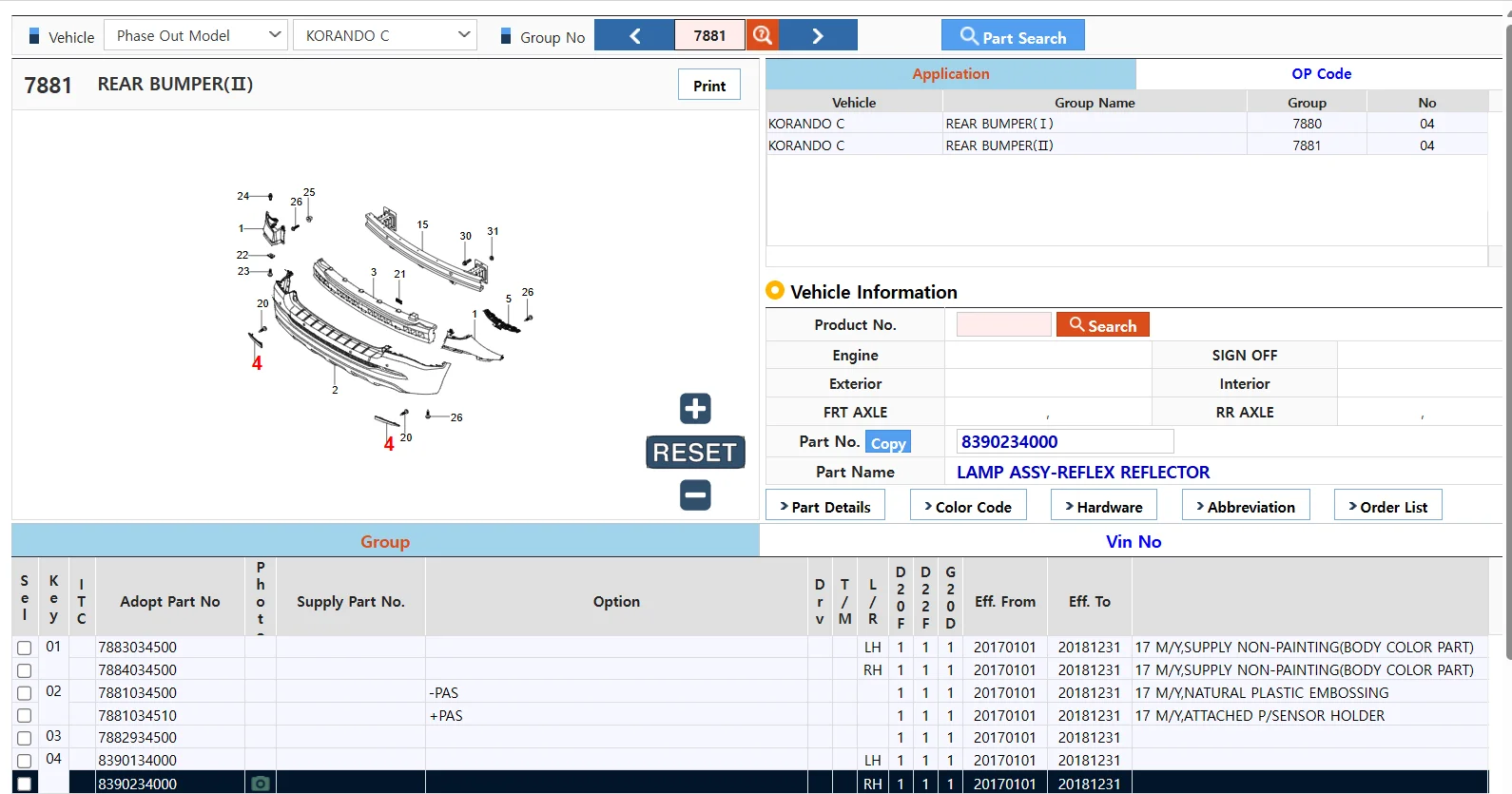This screenshot has width=1512, height=794.
Task: Reset the diagram view with RESET
Action: click(695, 452)
